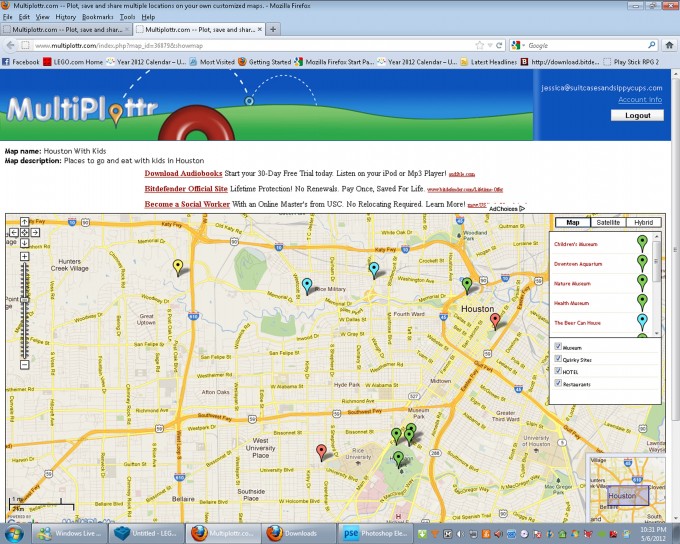Bookmark this page with the star icon
Viewport: 680px width, 544px height.
[479, 45]
